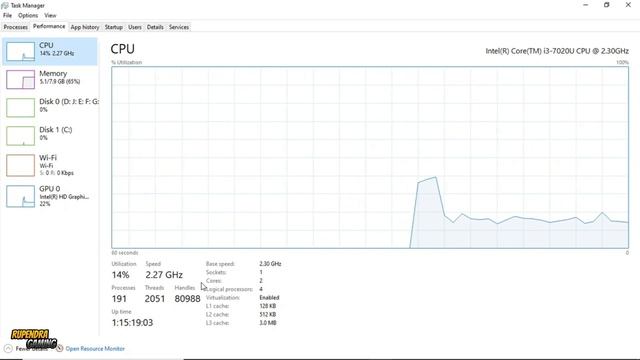Close the Task Manager window

point(628,5)
